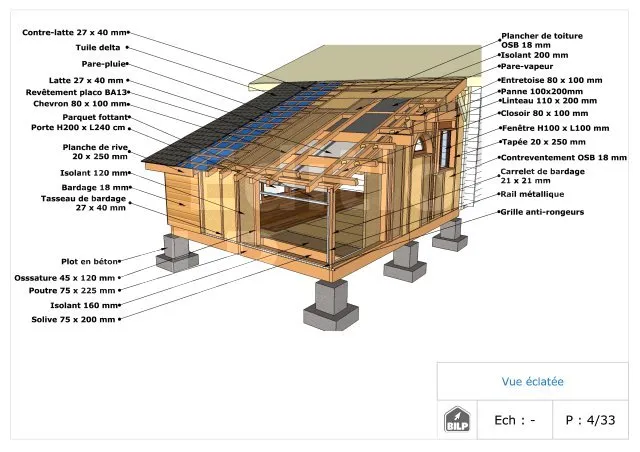
Task: Select the 'Pare-pluie' label
Action: (x=100, y=63)
